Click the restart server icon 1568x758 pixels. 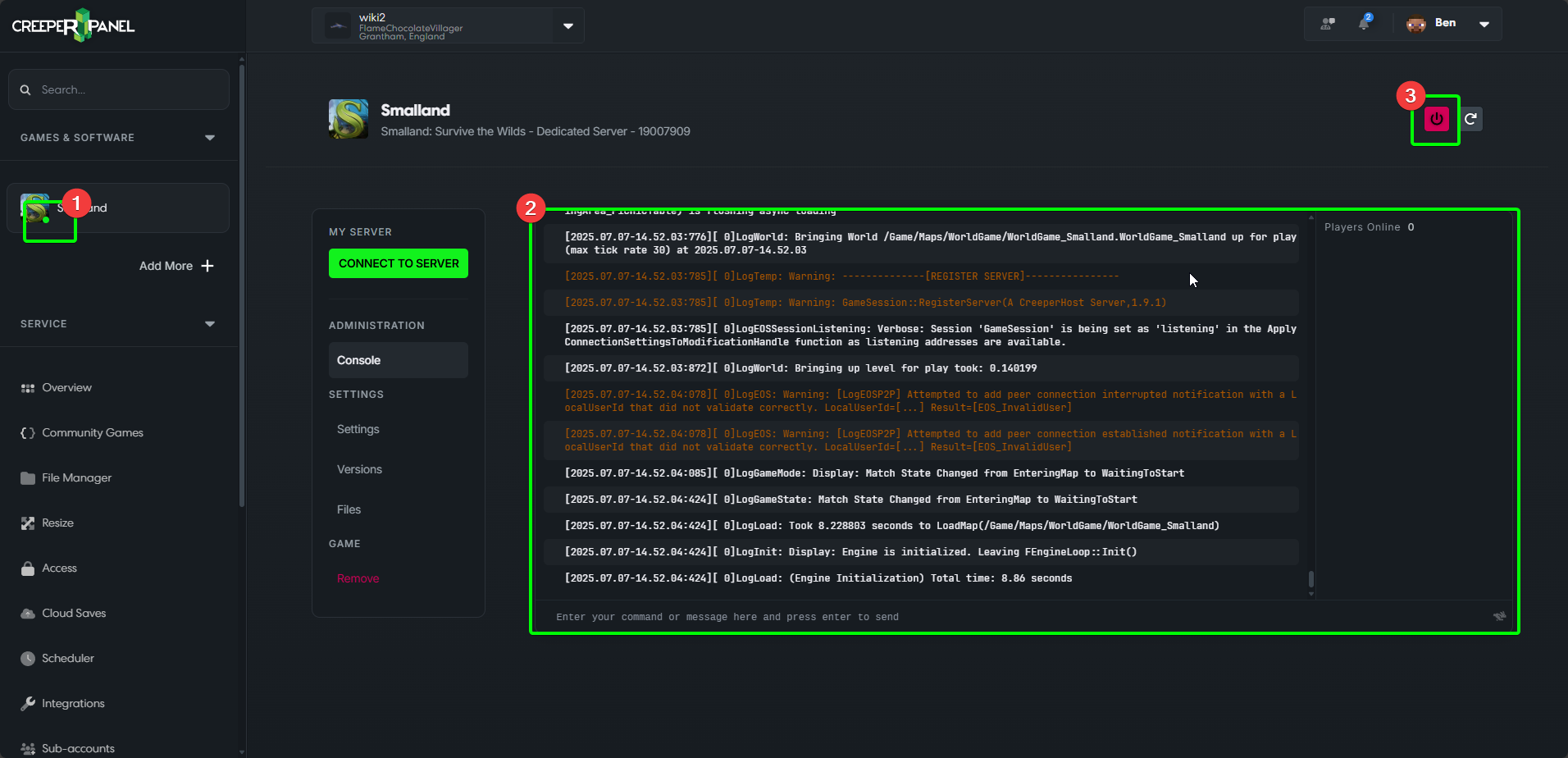coord(1471,119)
